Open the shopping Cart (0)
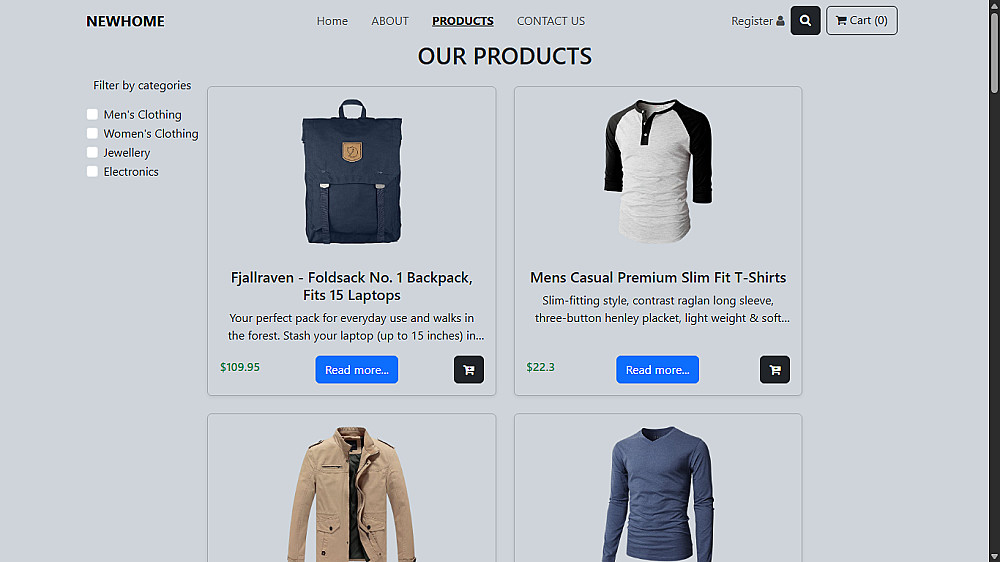 pyautogui.click(x=861, y=21)
